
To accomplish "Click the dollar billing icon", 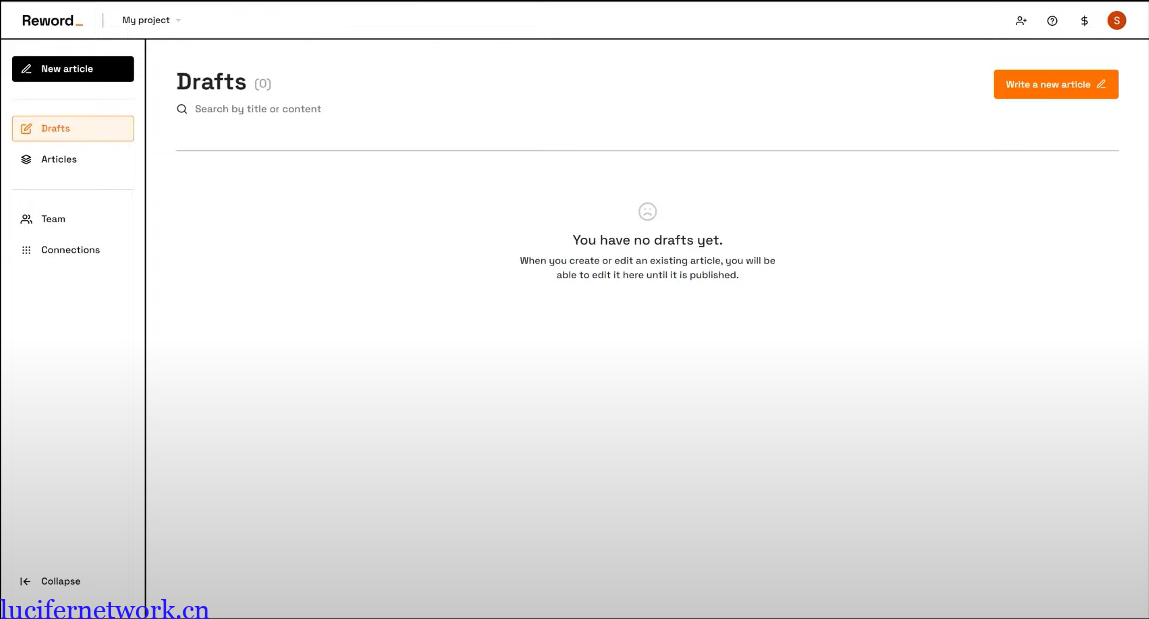I will (x=1084, y=20).
